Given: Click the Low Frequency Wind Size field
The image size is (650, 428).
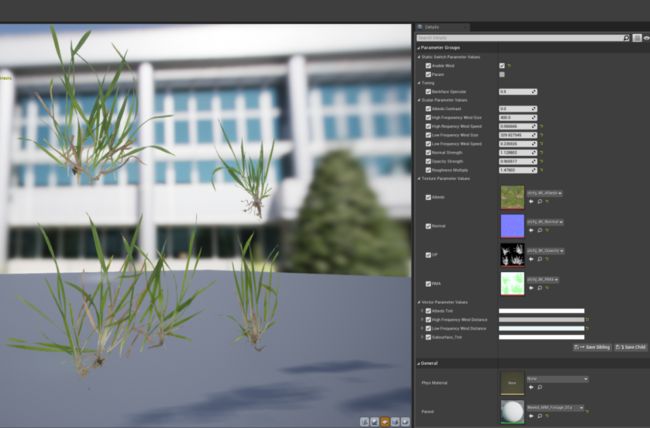Looking at the screenshot, I should coord(518,135).
